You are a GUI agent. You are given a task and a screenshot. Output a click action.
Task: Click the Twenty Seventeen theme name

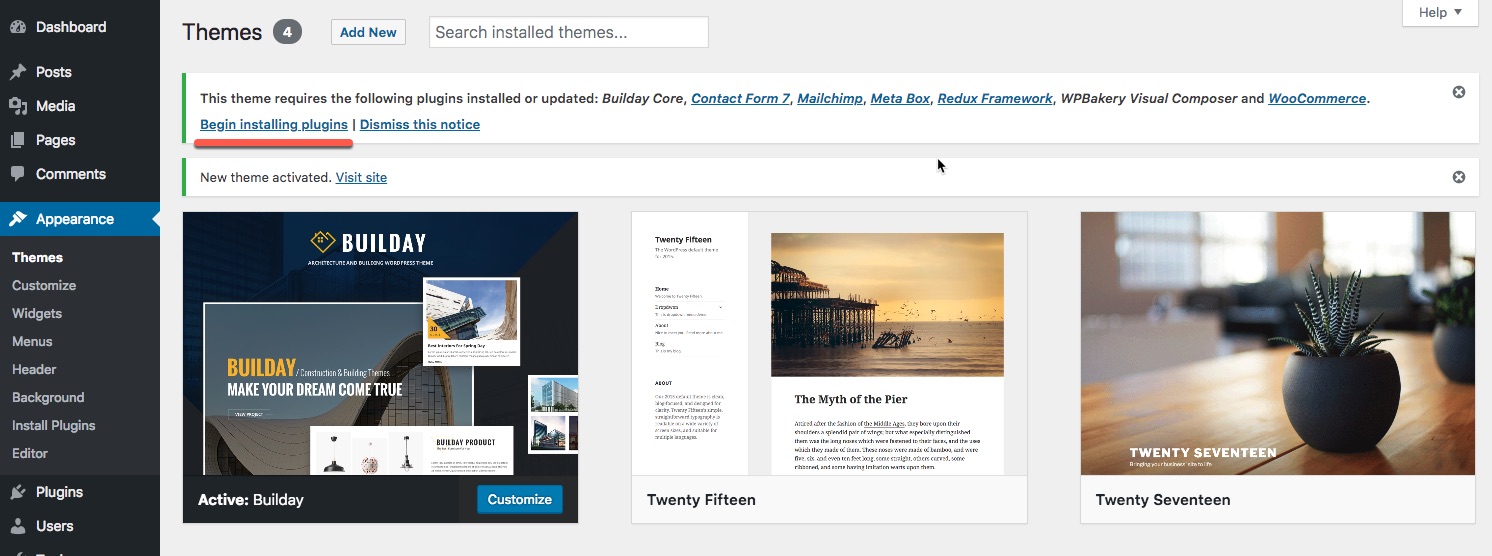coord(1163,499)
